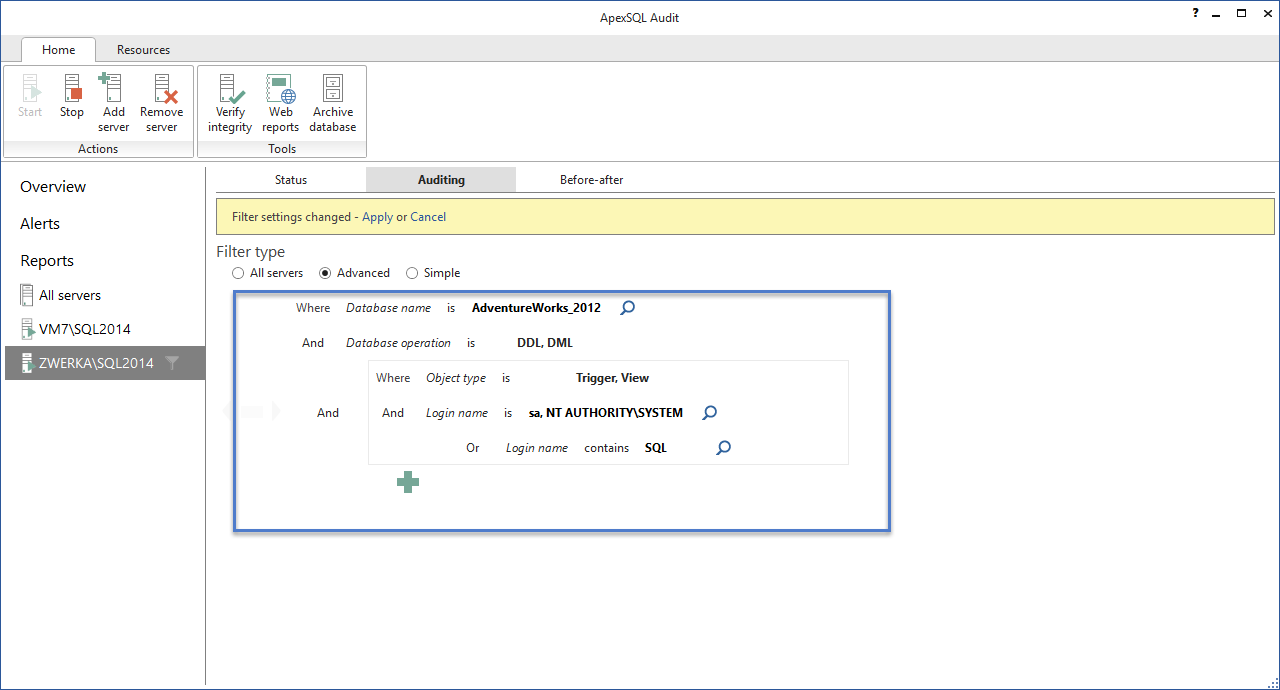Click the 'Or' connector before Login name
1280x690 pixels.
(473, 448)
